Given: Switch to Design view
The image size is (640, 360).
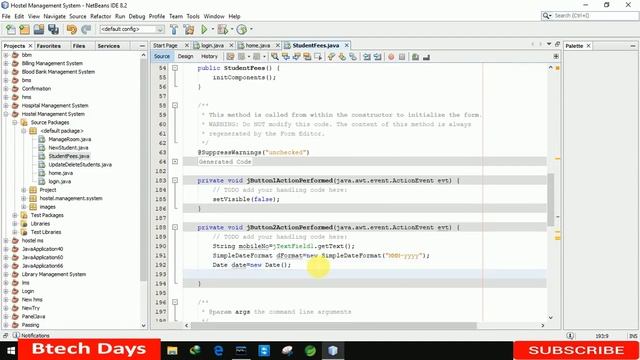Looking at the screenshot, I should 185,56.
